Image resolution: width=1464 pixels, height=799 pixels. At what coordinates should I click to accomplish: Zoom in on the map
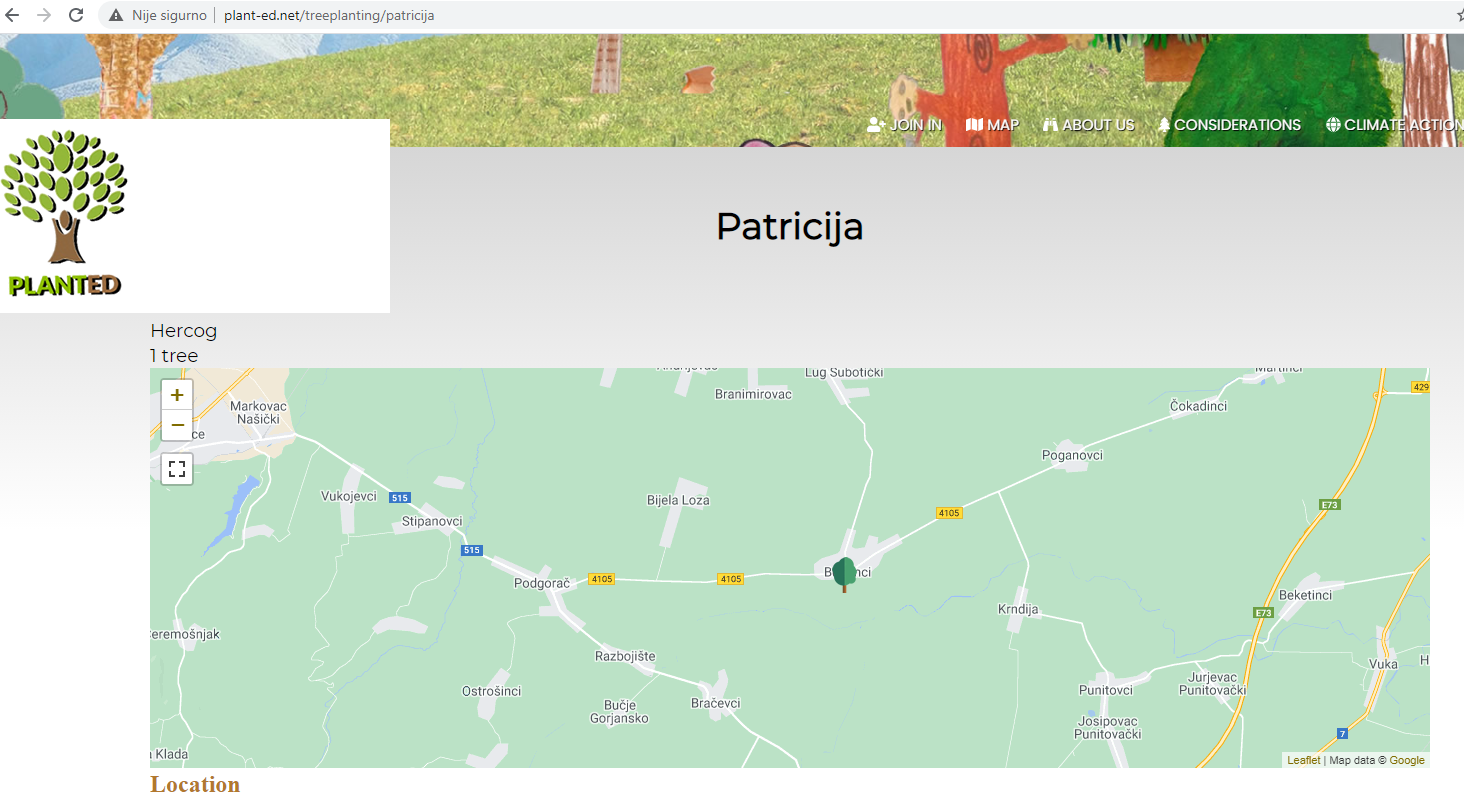coord(177,394)
